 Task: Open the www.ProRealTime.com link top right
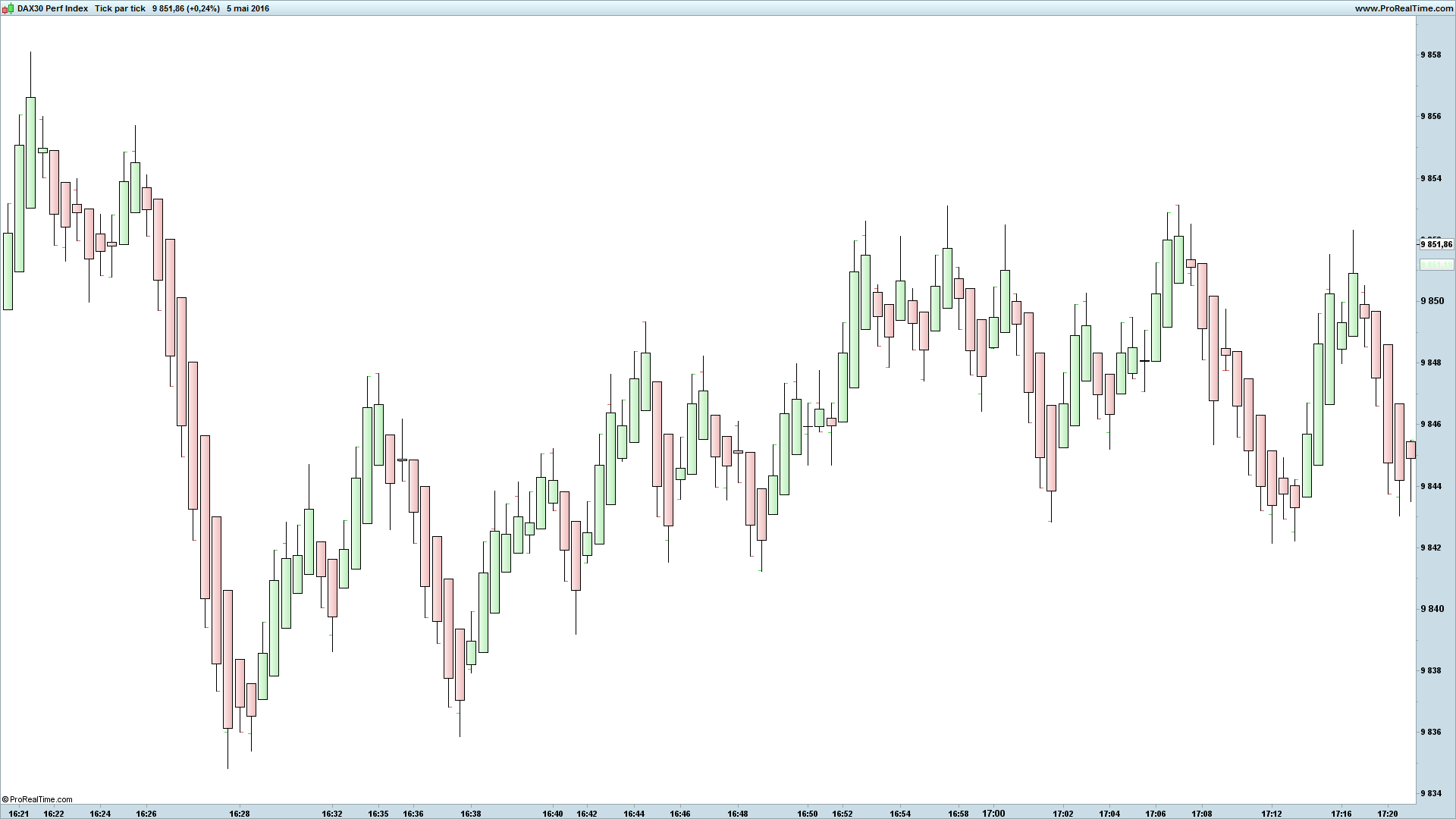1403,8
